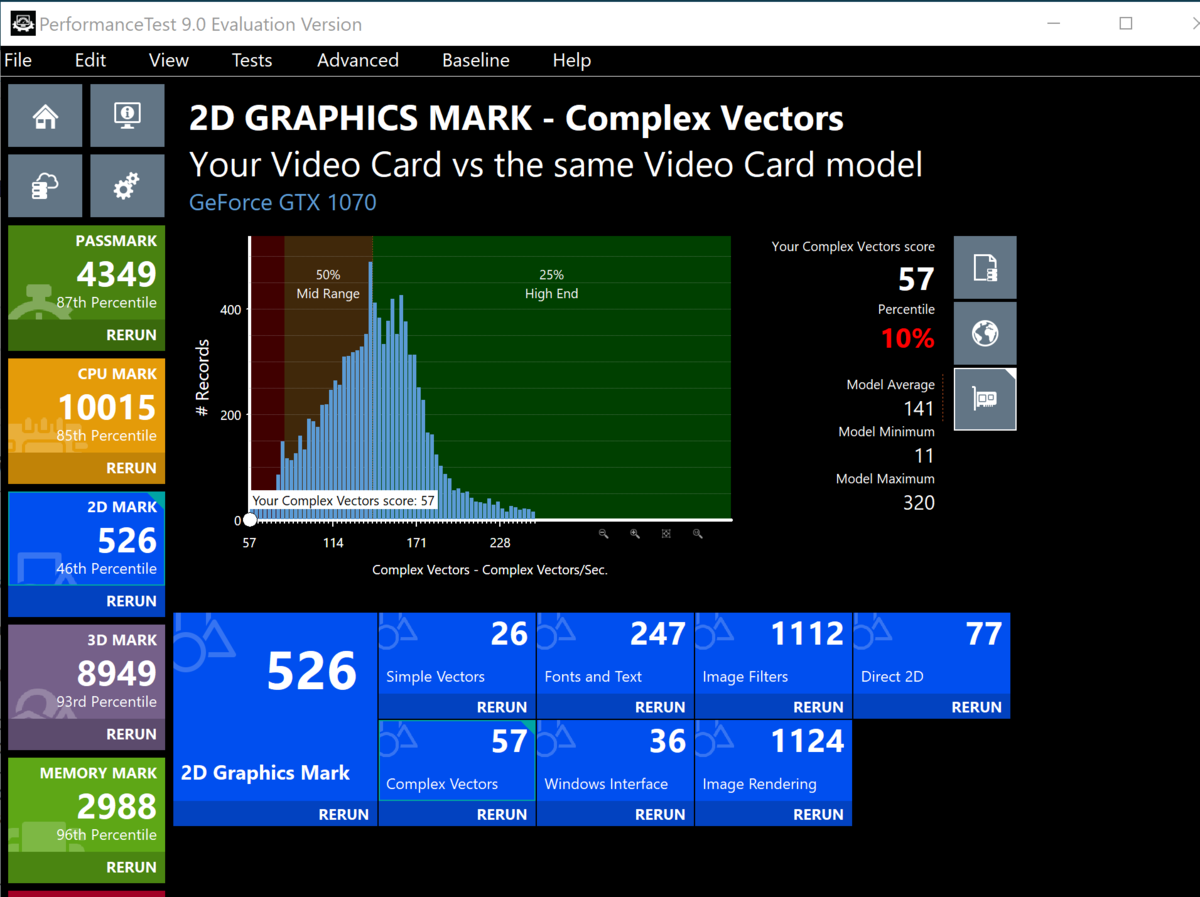Click the '# Records' y-axis label
This screenshot has height=897, width=1200.
point(203,377)
